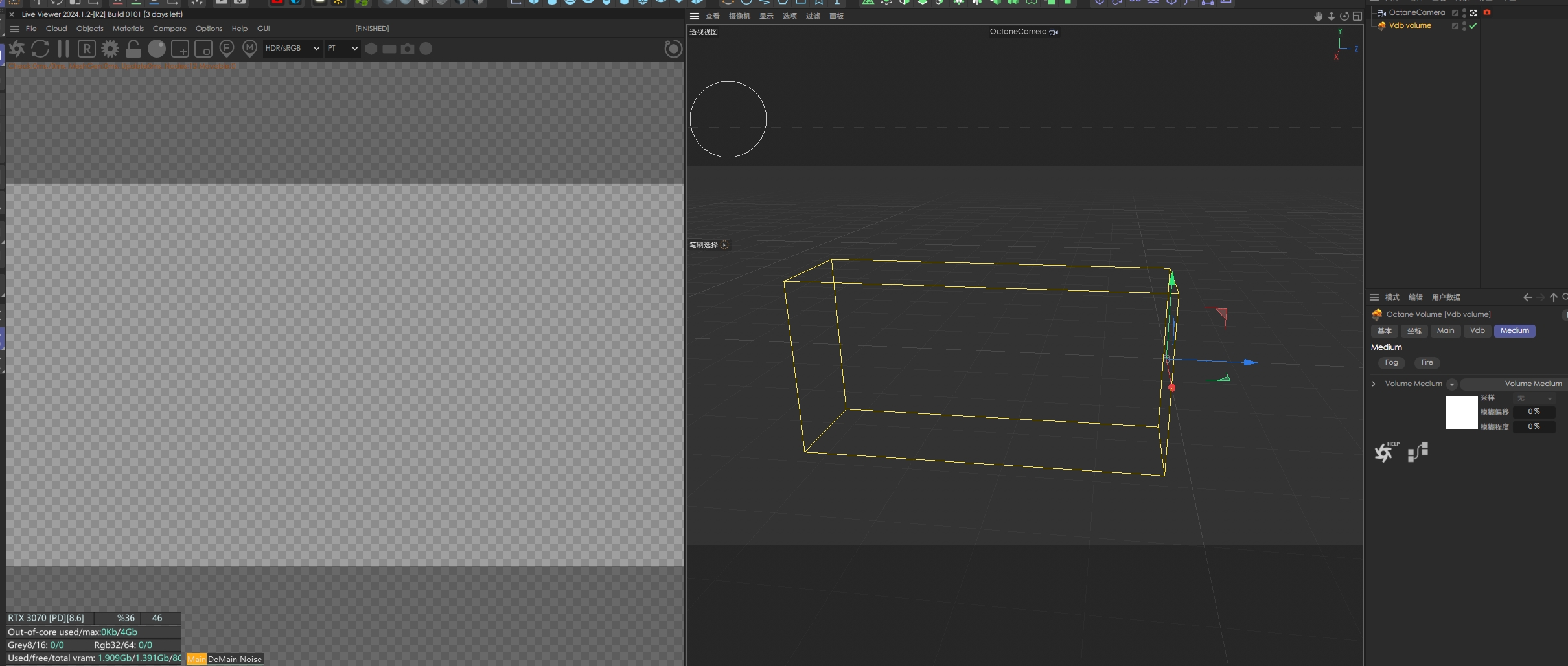Image resolution: width=1568 pixels, height=666 pixels.
Task: Pause rendering in Live Viewer toolbar
Action: tap(63, 49)
